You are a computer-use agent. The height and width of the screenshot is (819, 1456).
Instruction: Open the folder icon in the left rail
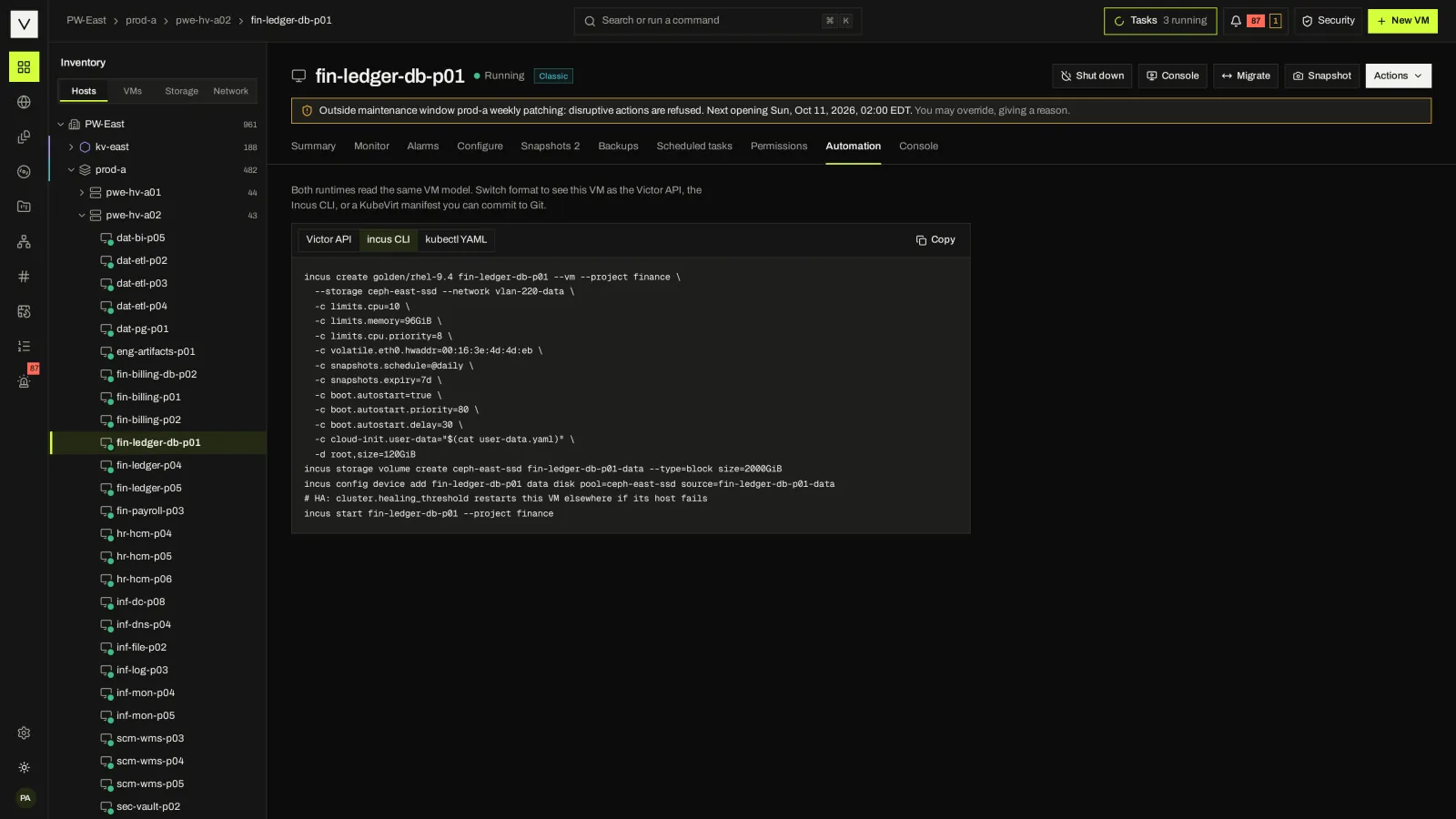coord(24,207)
